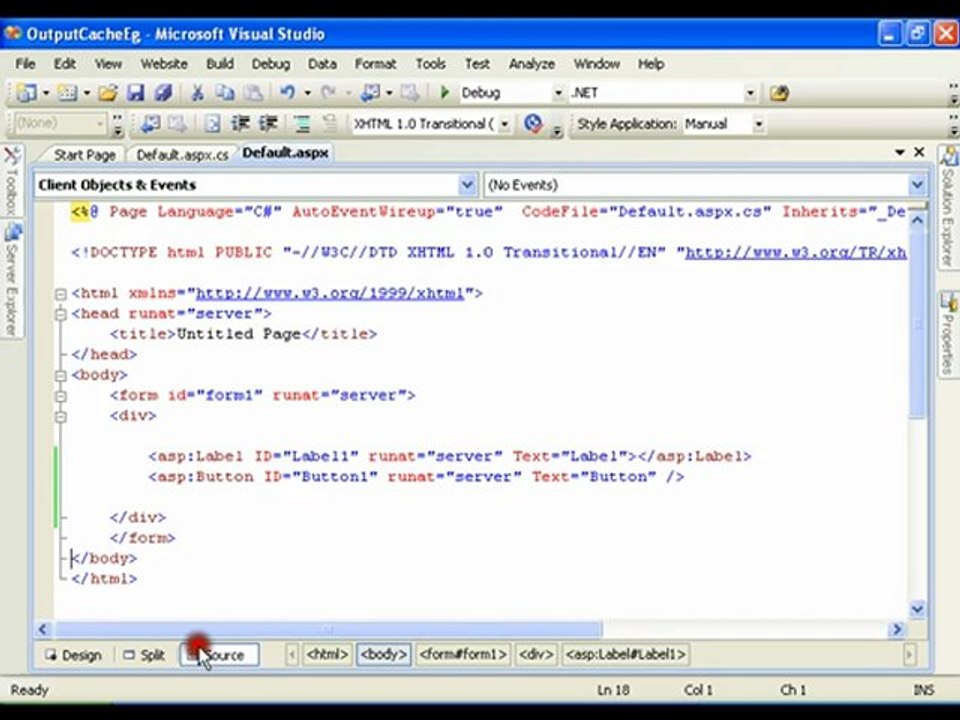Open the XHTML 1.0 Transitional schema dropdown
Viewport: 960px width, 720px height.
(x=504, y=124)
